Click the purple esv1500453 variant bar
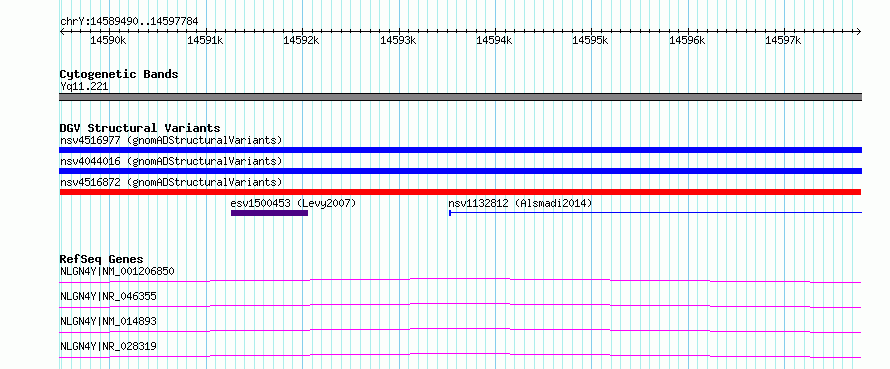890x369 pixels. (x=270, y=213)
